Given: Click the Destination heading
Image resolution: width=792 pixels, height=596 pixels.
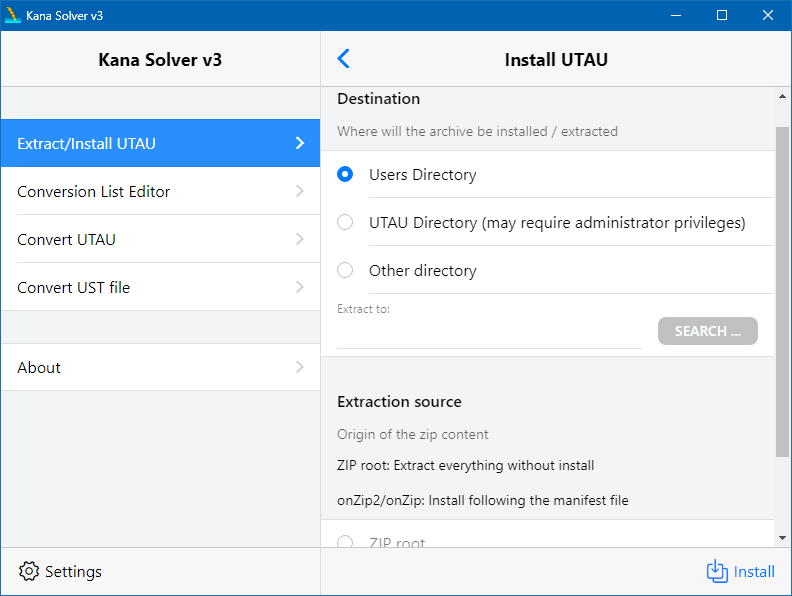Looking at the screenshot, I should tap(378, 98).
